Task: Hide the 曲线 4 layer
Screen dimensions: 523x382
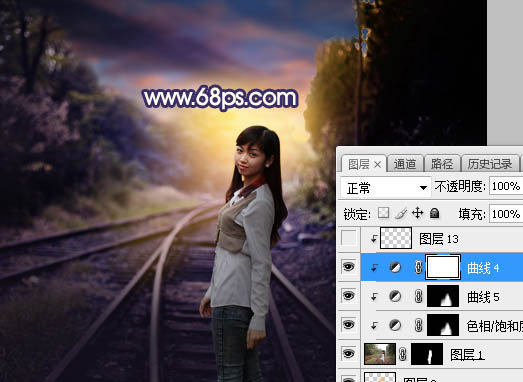Action: click(x=349, y=267)
